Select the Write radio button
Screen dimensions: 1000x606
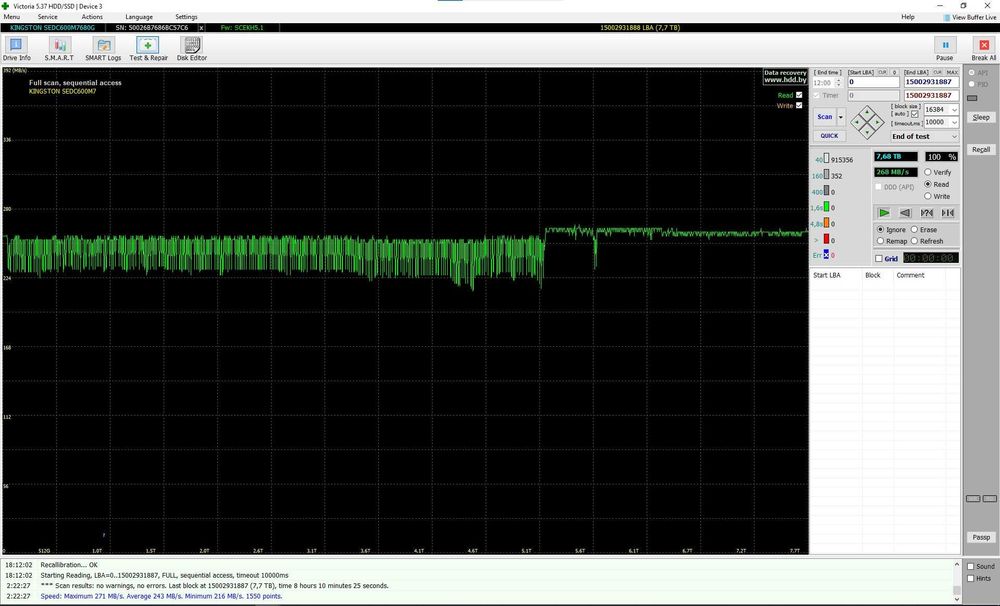928,196
